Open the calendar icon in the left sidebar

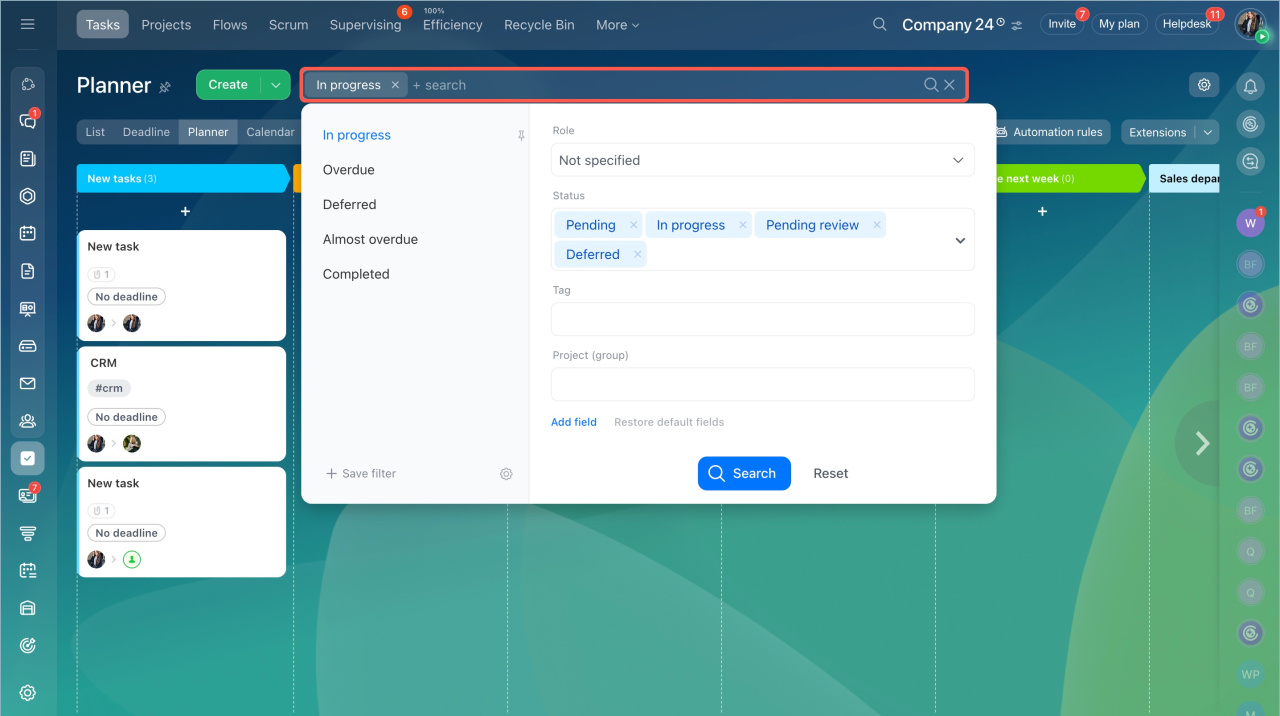coord(28,234)
